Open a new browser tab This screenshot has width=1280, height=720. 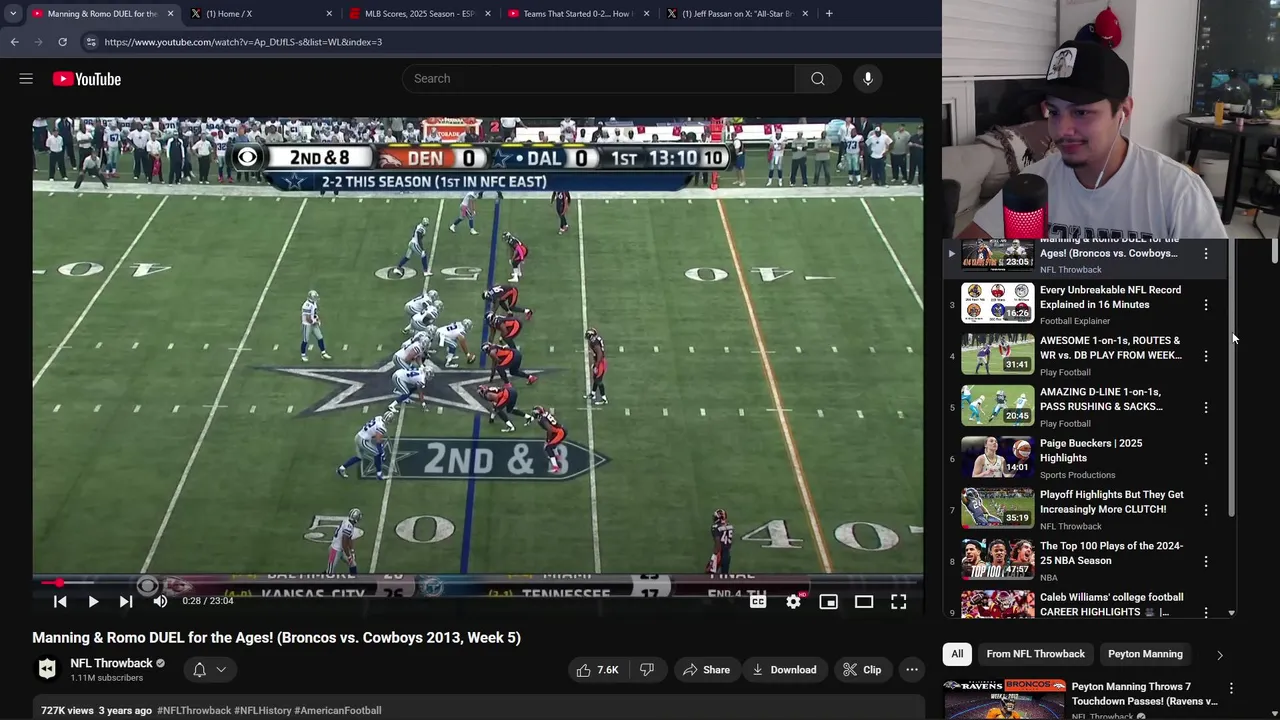(829, 13)
